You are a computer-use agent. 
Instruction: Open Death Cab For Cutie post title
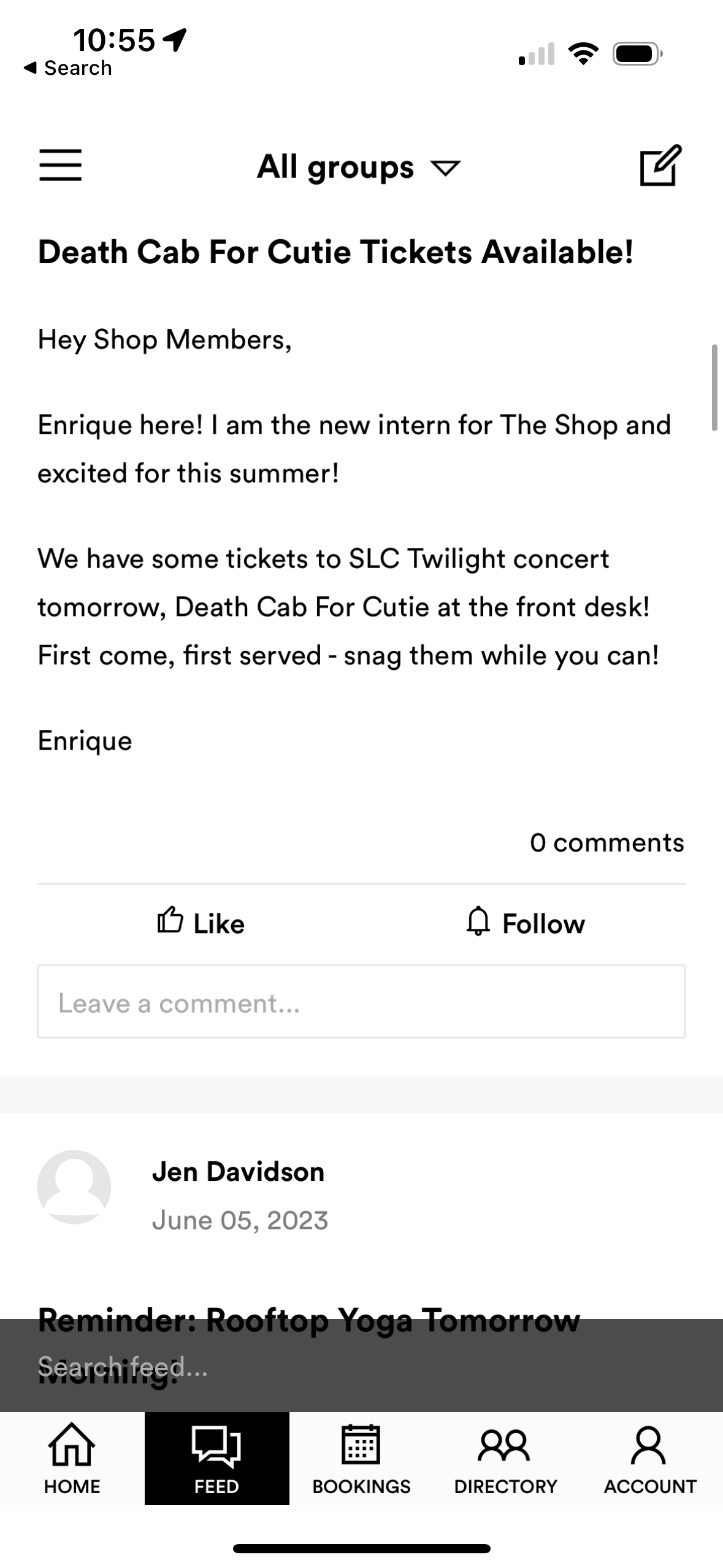pos(335,252)
